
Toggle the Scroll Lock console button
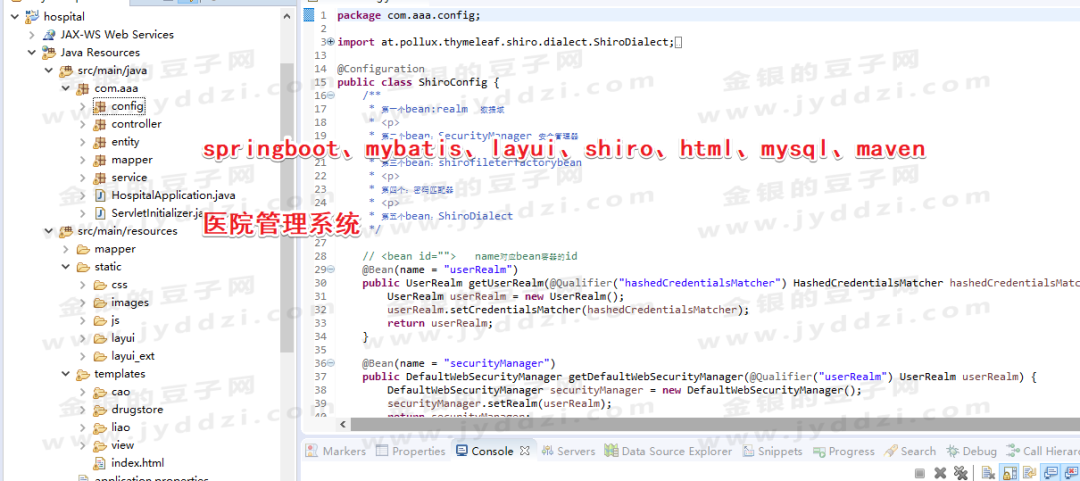1008,473
